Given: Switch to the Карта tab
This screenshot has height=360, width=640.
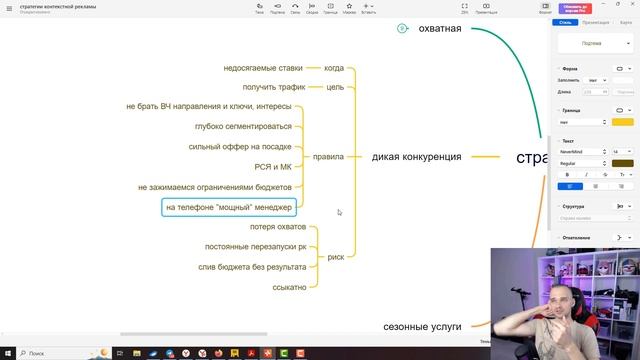Looking at the screenshot, I should tap(626, 22).
